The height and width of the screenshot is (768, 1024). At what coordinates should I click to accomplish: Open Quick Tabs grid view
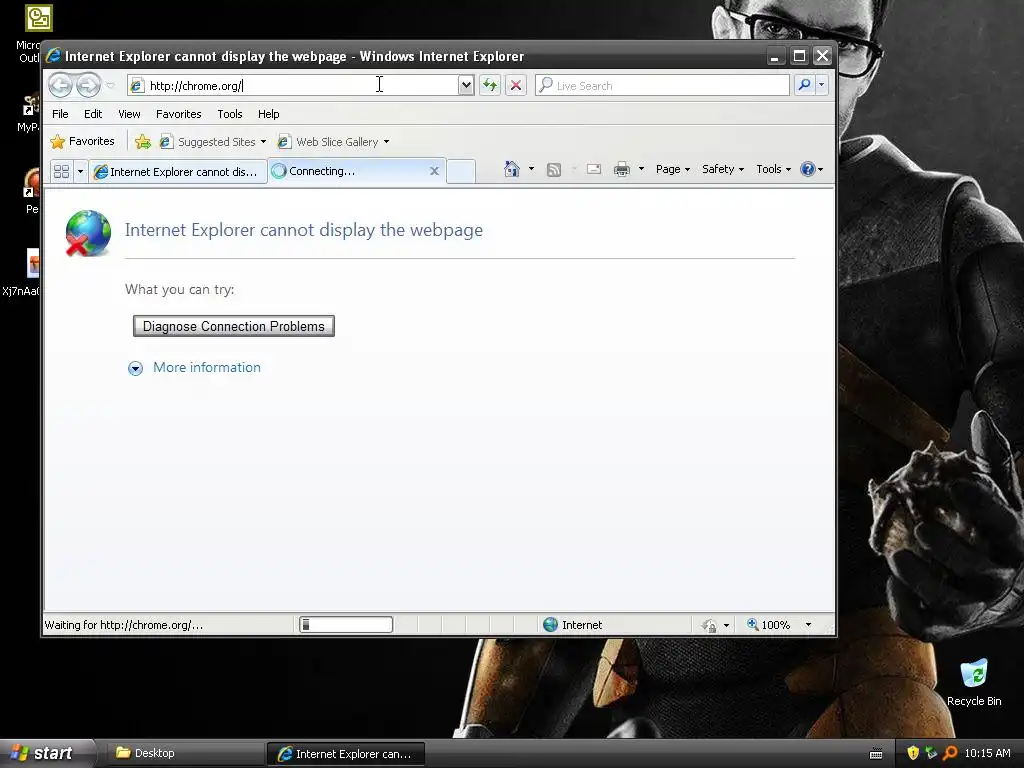(x=61, y=171)
